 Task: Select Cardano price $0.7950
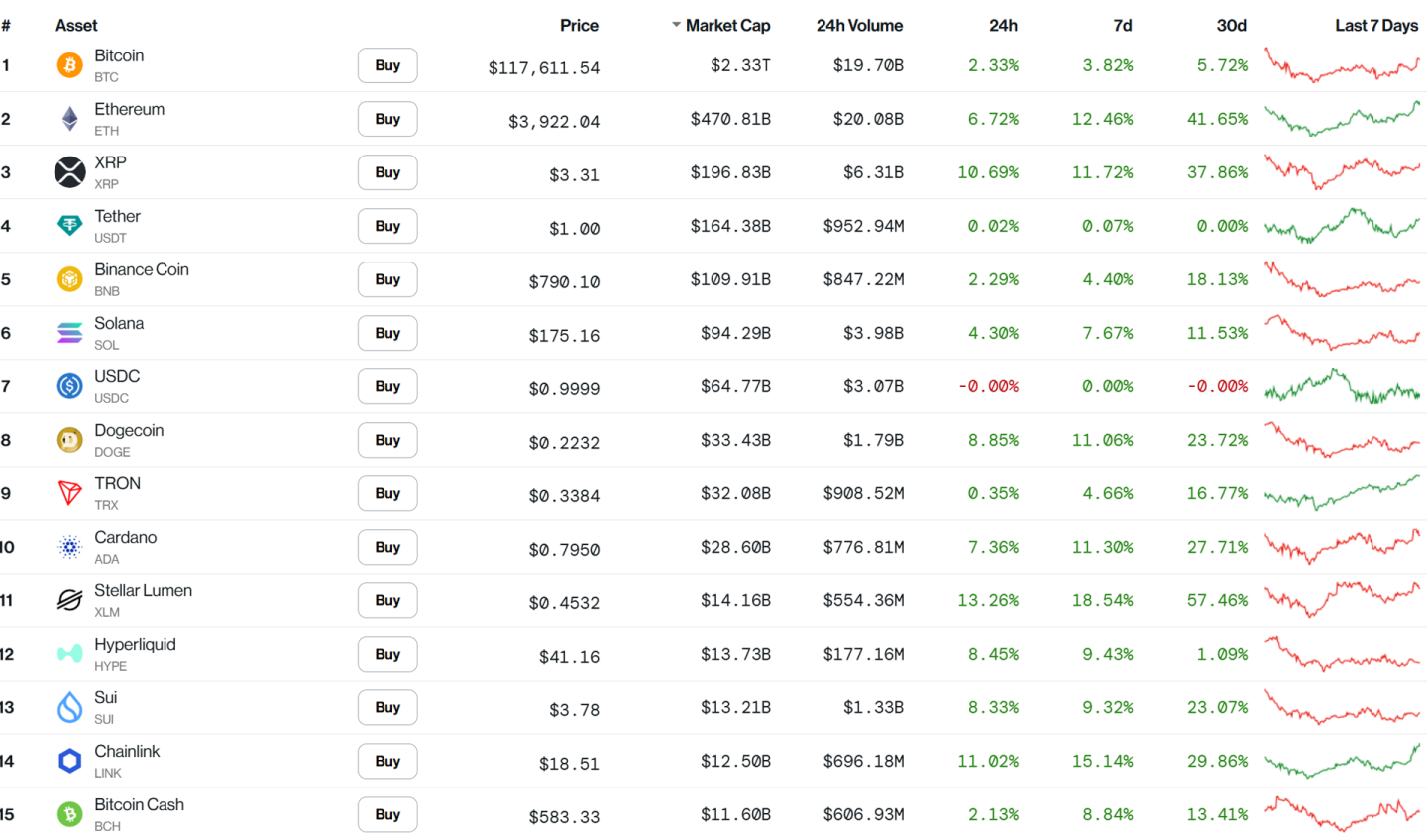pyautogui.click(x=564, y=549)
